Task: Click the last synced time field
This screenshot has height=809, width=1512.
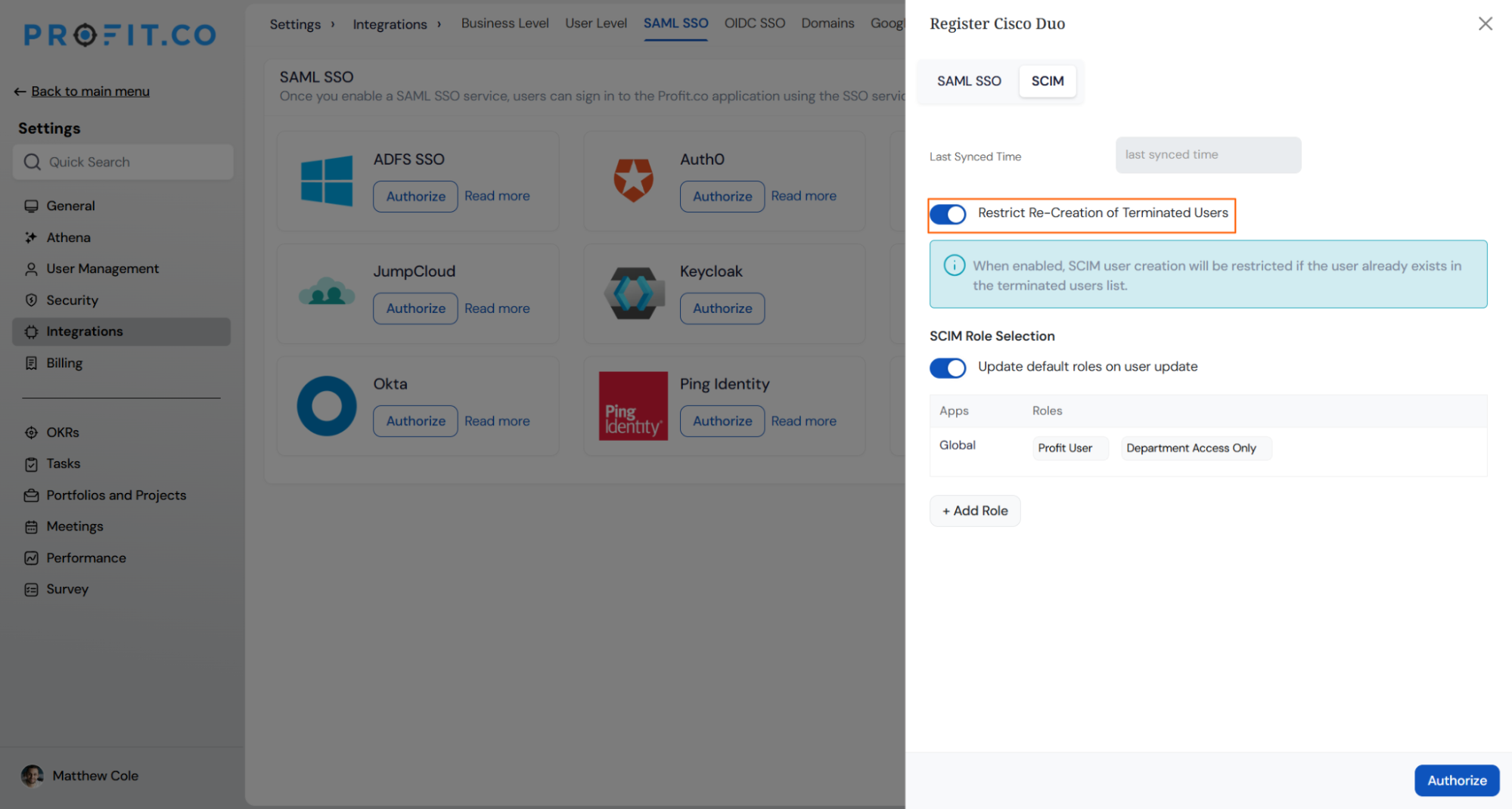Action: 1208,155
